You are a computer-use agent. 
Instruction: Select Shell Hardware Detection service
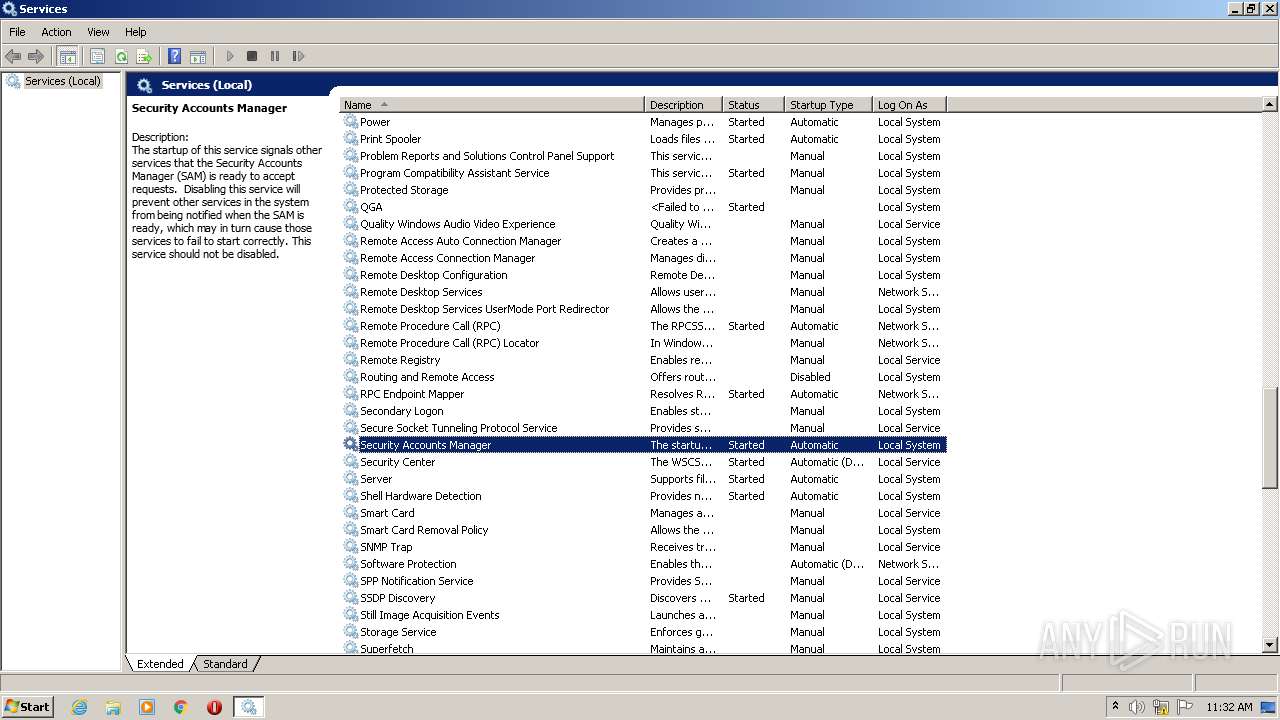point(643,496)
